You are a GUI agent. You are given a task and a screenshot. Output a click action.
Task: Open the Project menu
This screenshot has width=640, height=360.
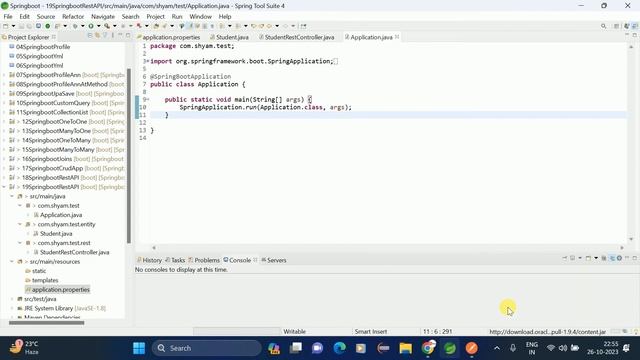coord(156,16)
